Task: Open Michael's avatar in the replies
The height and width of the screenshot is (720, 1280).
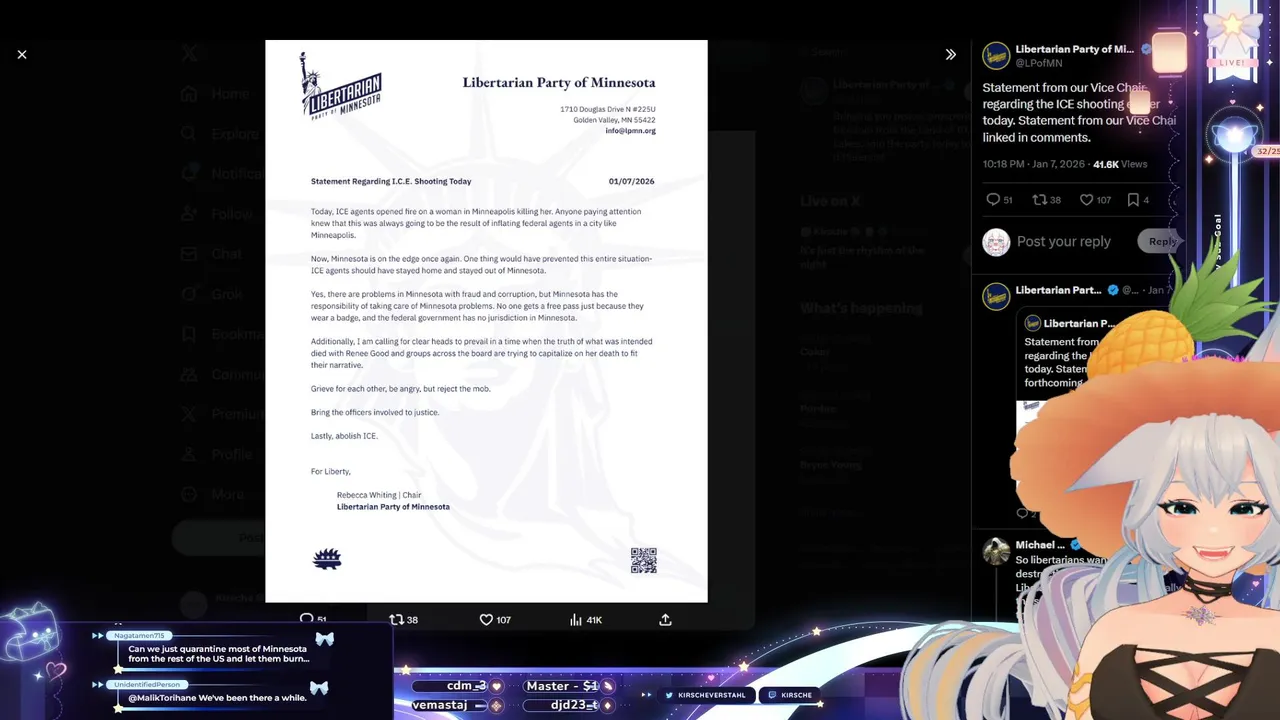Action: click(996, 551)
